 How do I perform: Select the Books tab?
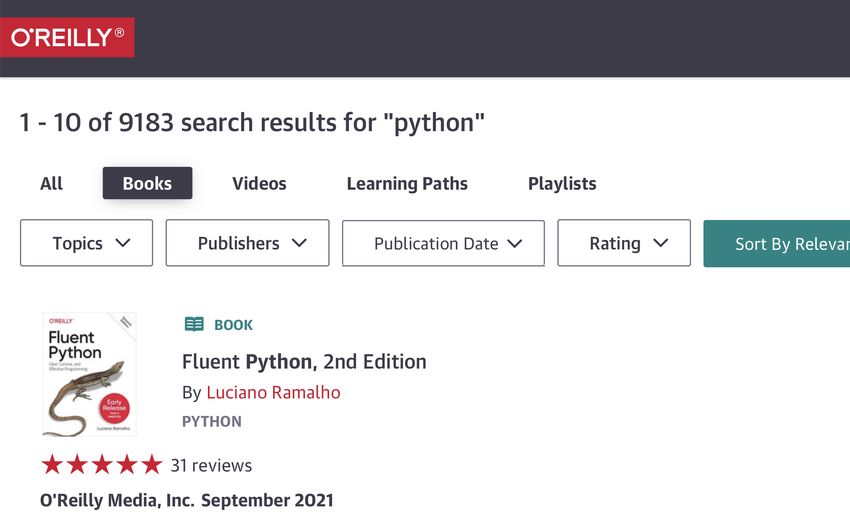(147, 183)
